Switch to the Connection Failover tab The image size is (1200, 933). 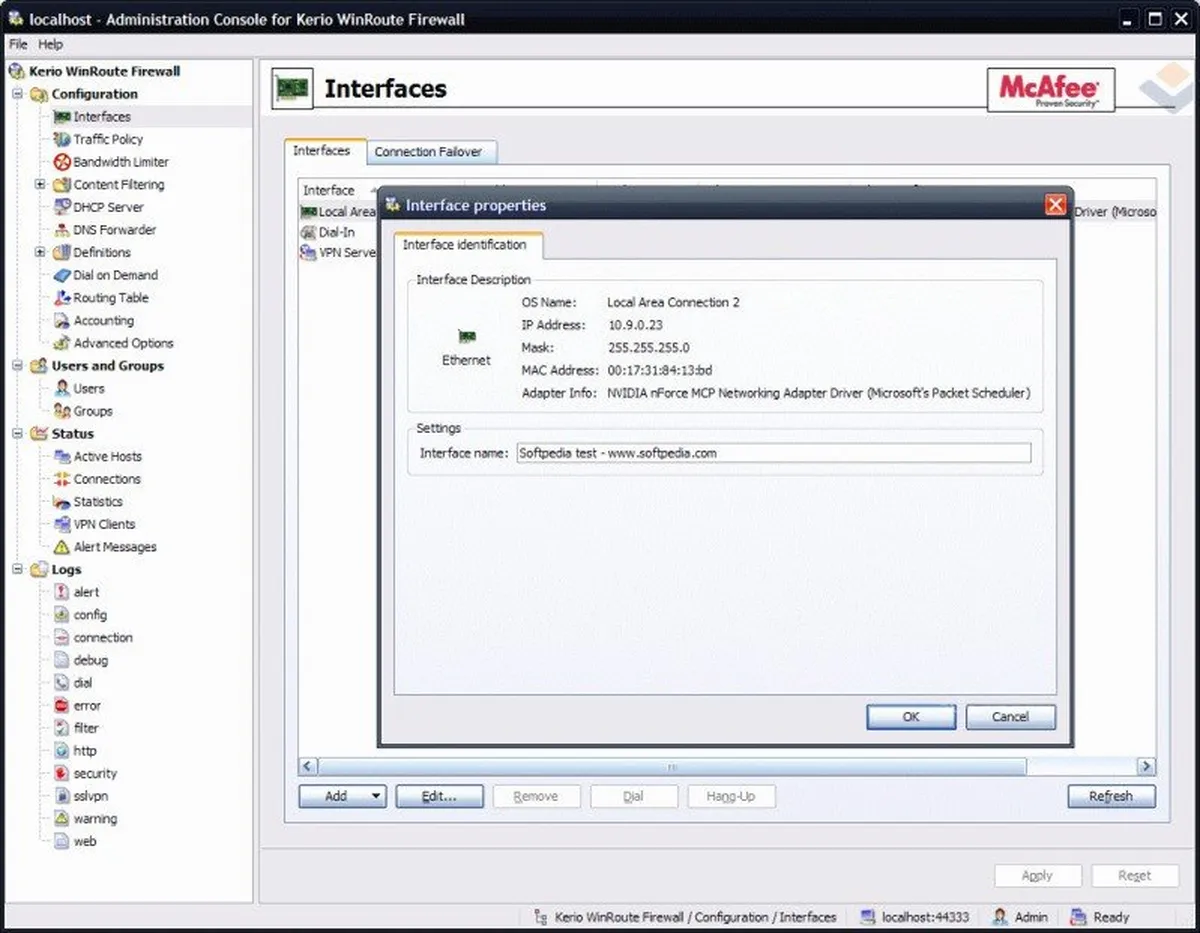pyautogui.click(x=428, y=152)
